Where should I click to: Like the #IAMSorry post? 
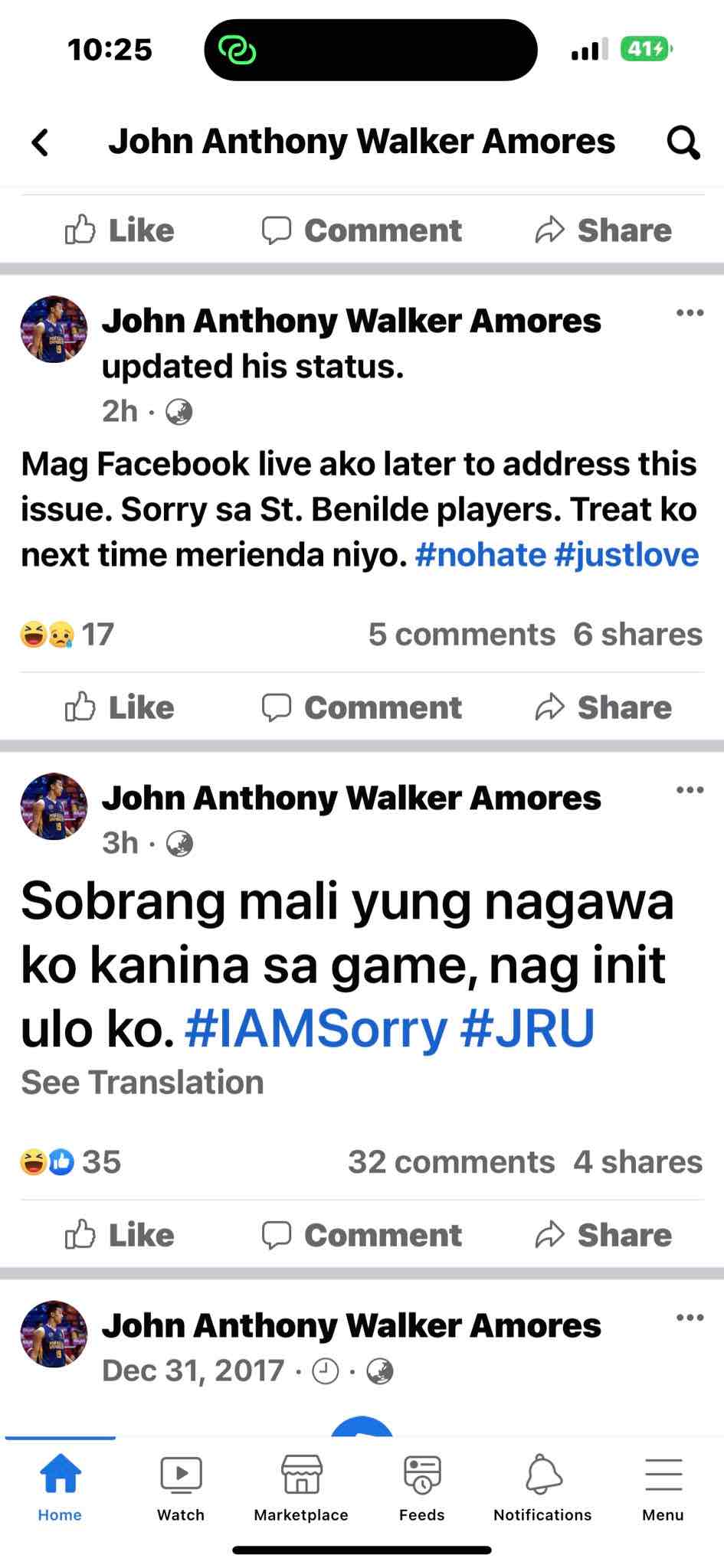click(120, 1235)
